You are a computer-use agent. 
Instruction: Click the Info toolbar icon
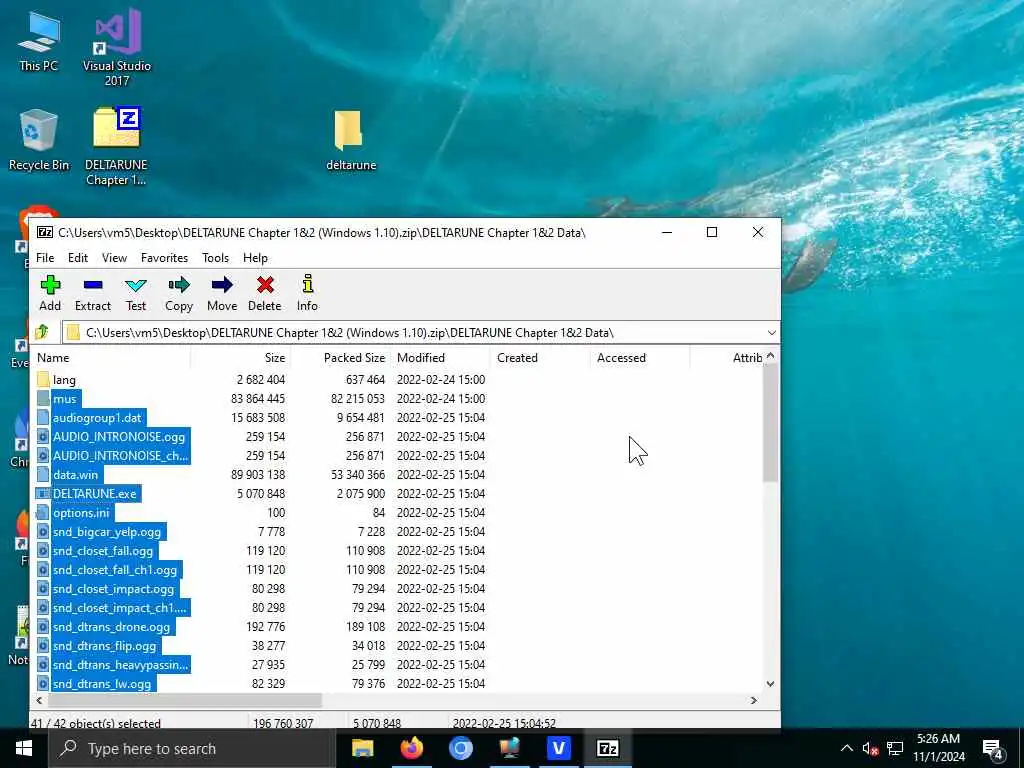pos(308,284)
